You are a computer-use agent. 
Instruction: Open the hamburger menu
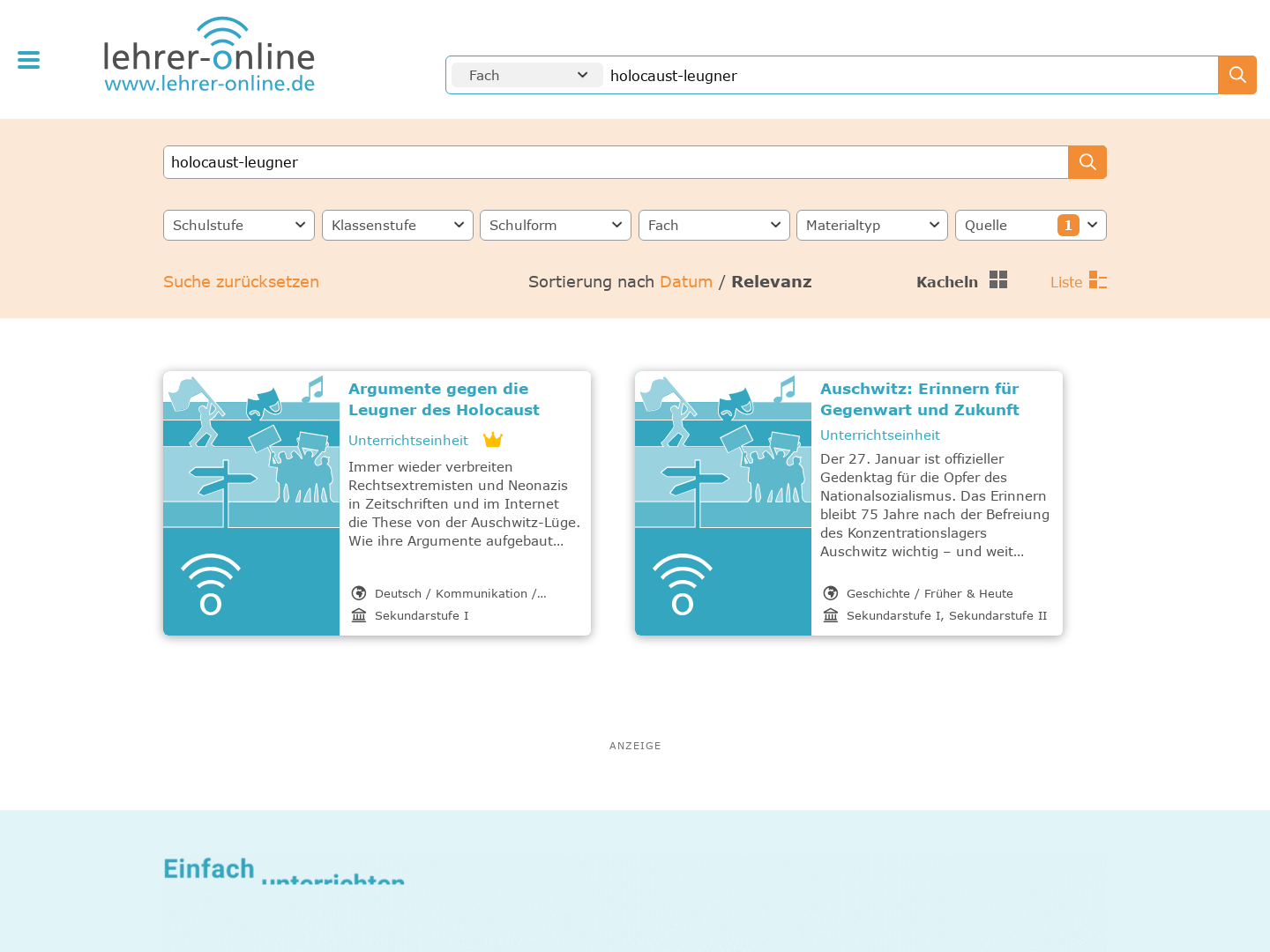(28, 60)
